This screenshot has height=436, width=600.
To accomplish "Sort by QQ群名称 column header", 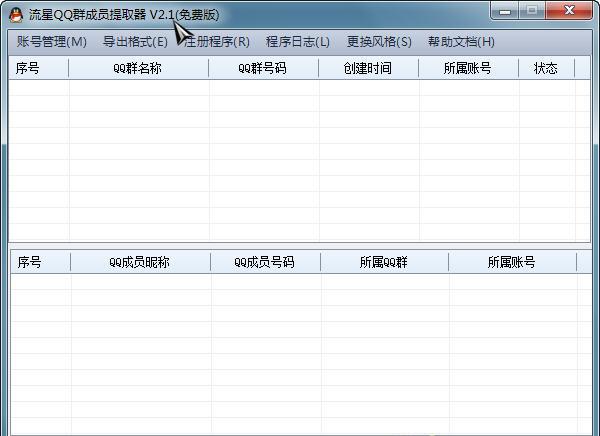I will 138,69.
